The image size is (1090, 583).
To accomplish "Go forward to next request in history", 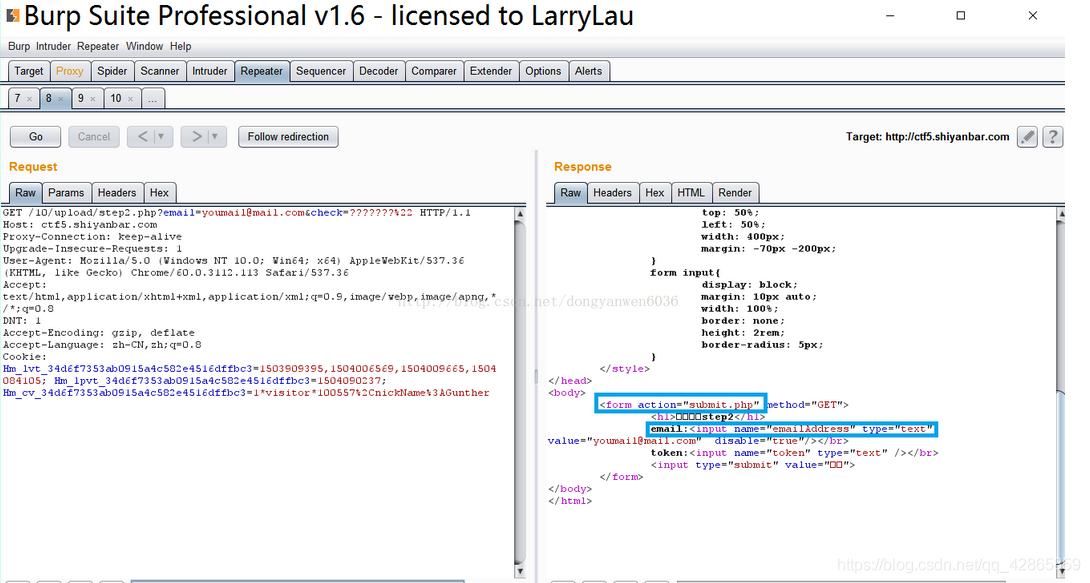I will coord(196,137).
